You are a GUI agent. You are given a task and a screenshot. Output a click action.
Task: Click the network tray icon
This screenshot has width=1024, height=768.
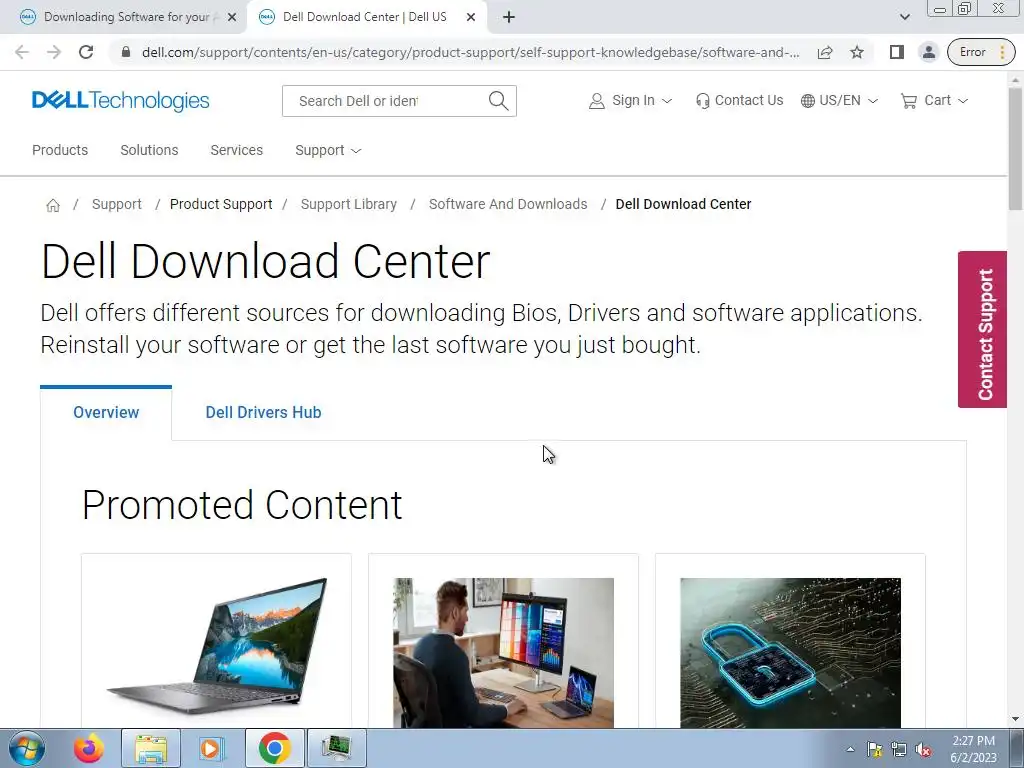tap(899, 750)
